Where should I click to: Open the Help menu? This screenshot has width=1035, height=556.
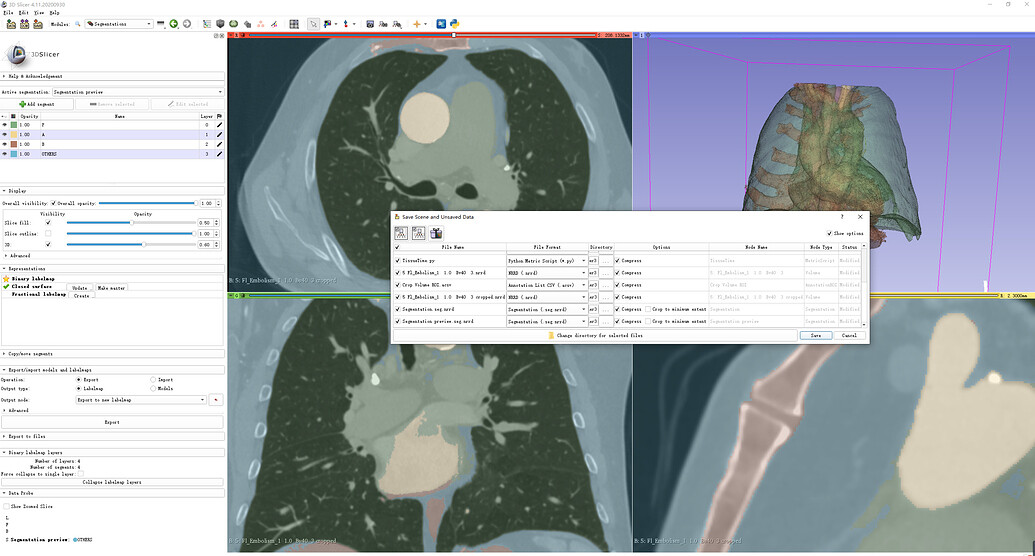(54, 13)
